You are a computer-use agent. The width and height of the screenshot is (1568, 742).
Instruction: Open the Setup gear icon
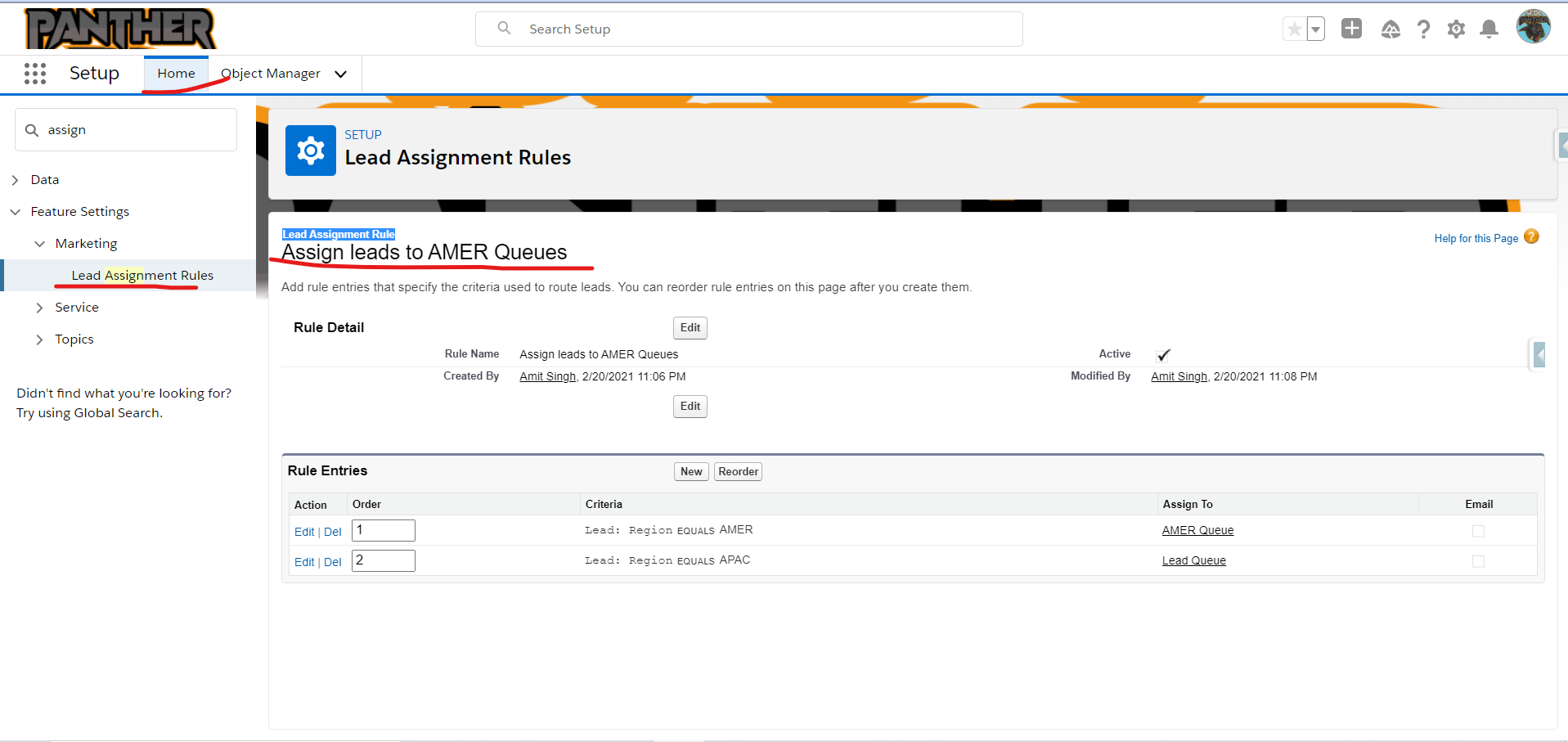(1456, 29)
